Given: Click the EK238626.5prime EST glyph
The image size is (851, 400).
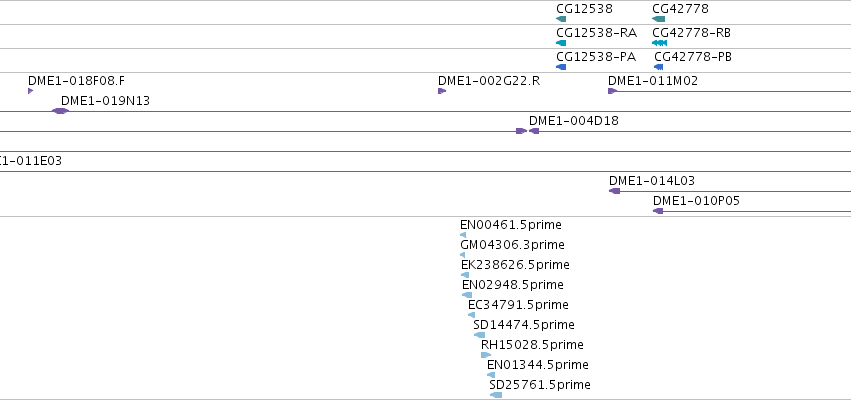Looking at the screenshot, I should [x=465, y=275].
